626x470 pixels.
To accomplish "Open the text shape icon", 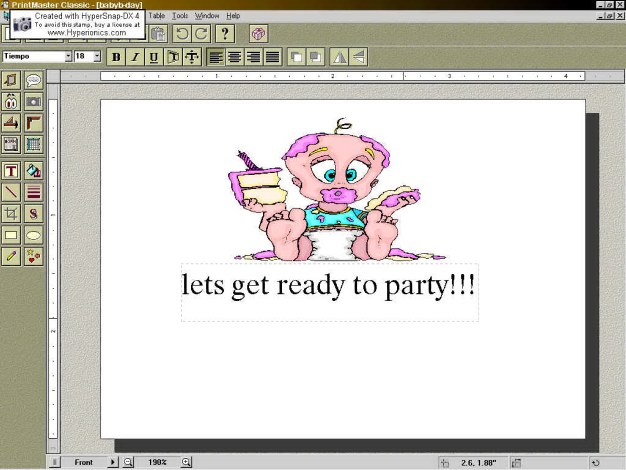I will [173, 57].
